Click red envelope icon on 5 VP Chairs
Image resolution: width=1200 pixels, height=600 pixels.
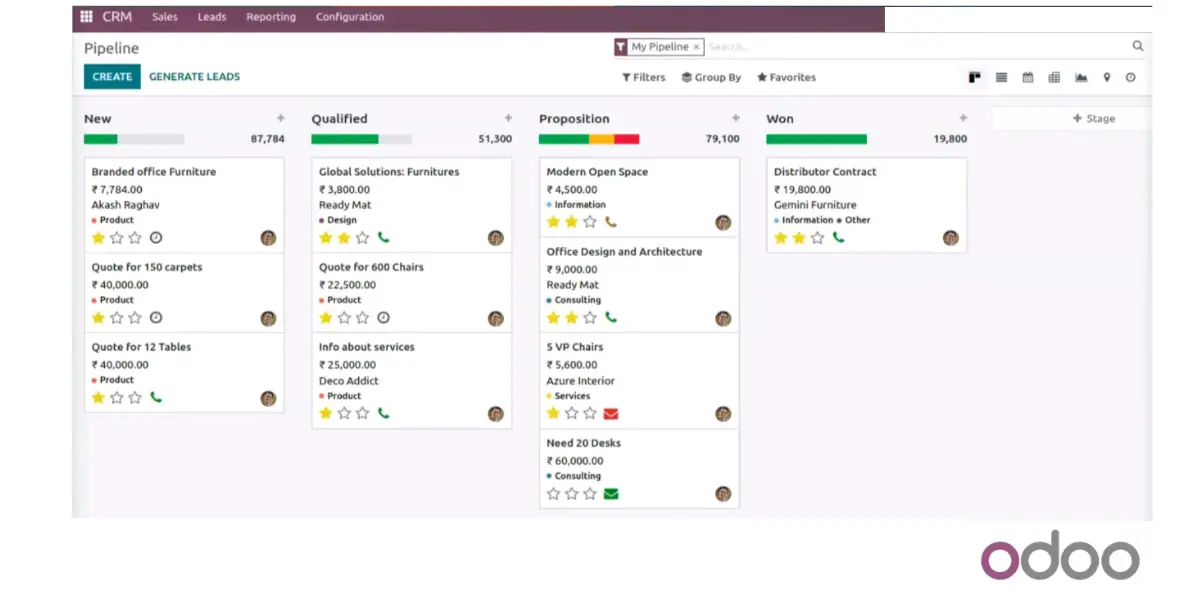pos(611,413)
